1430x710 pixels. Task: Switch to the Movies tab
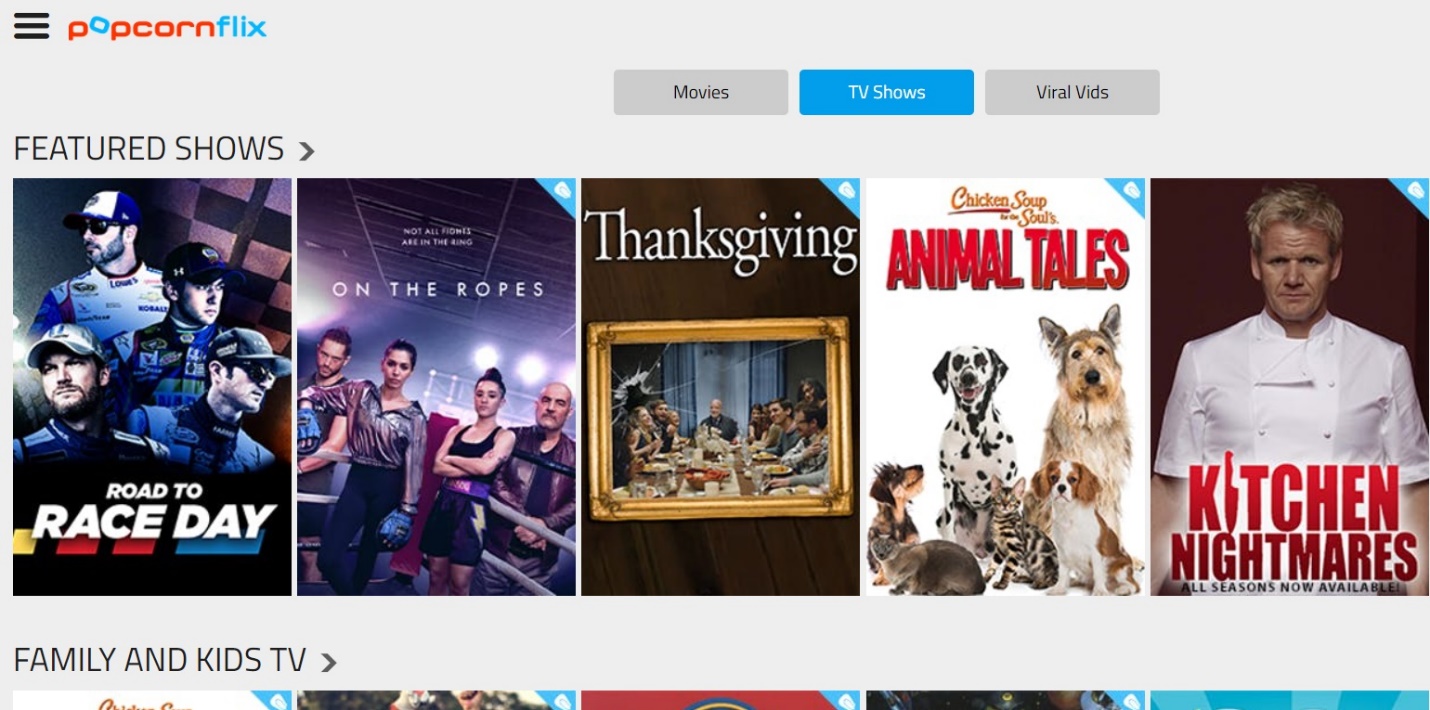pyautogui.click(x=701, y=92)
